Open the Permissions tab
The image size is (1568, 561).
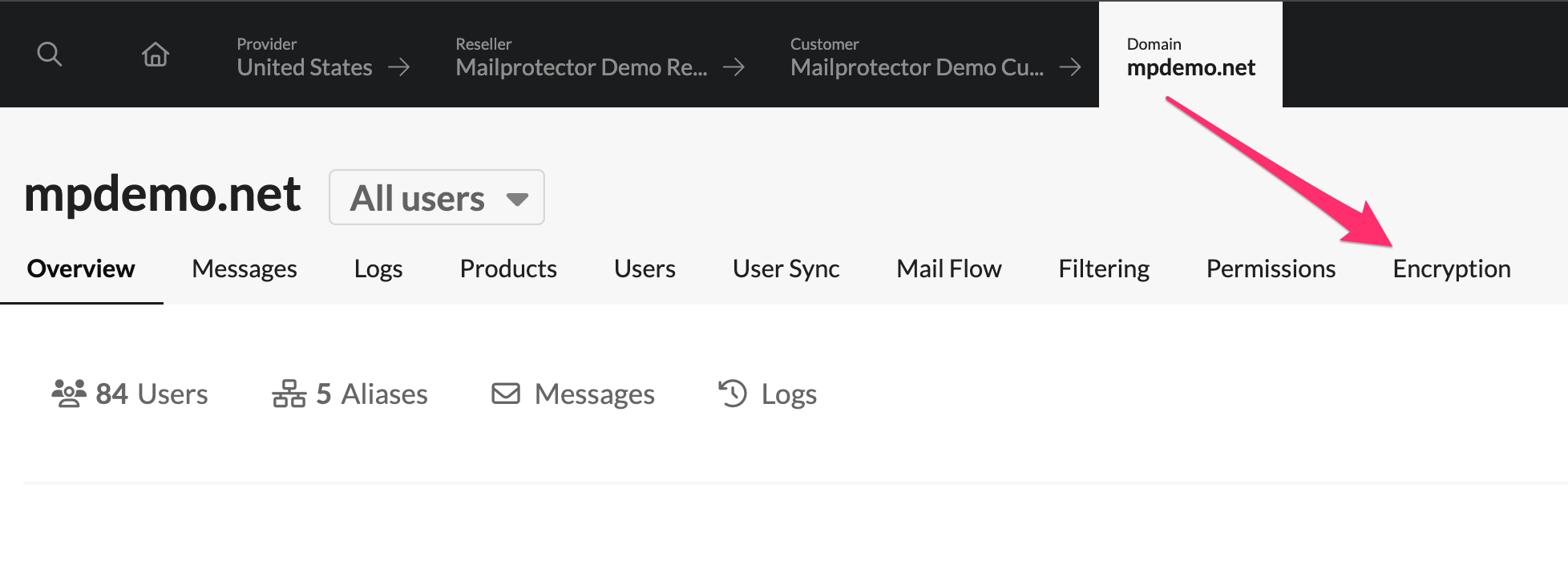[1271, 268]
